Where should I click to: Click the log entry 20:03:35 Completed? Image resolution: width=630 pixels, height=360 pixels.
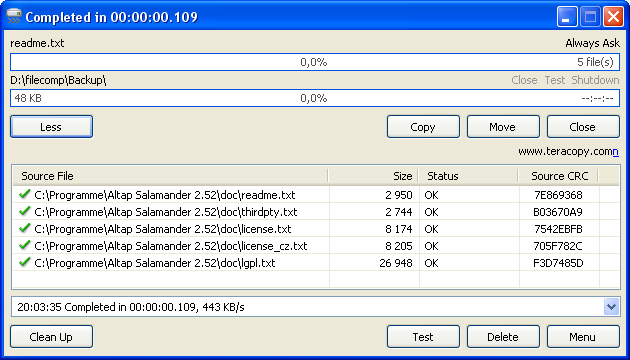click(x=131, y=307)
